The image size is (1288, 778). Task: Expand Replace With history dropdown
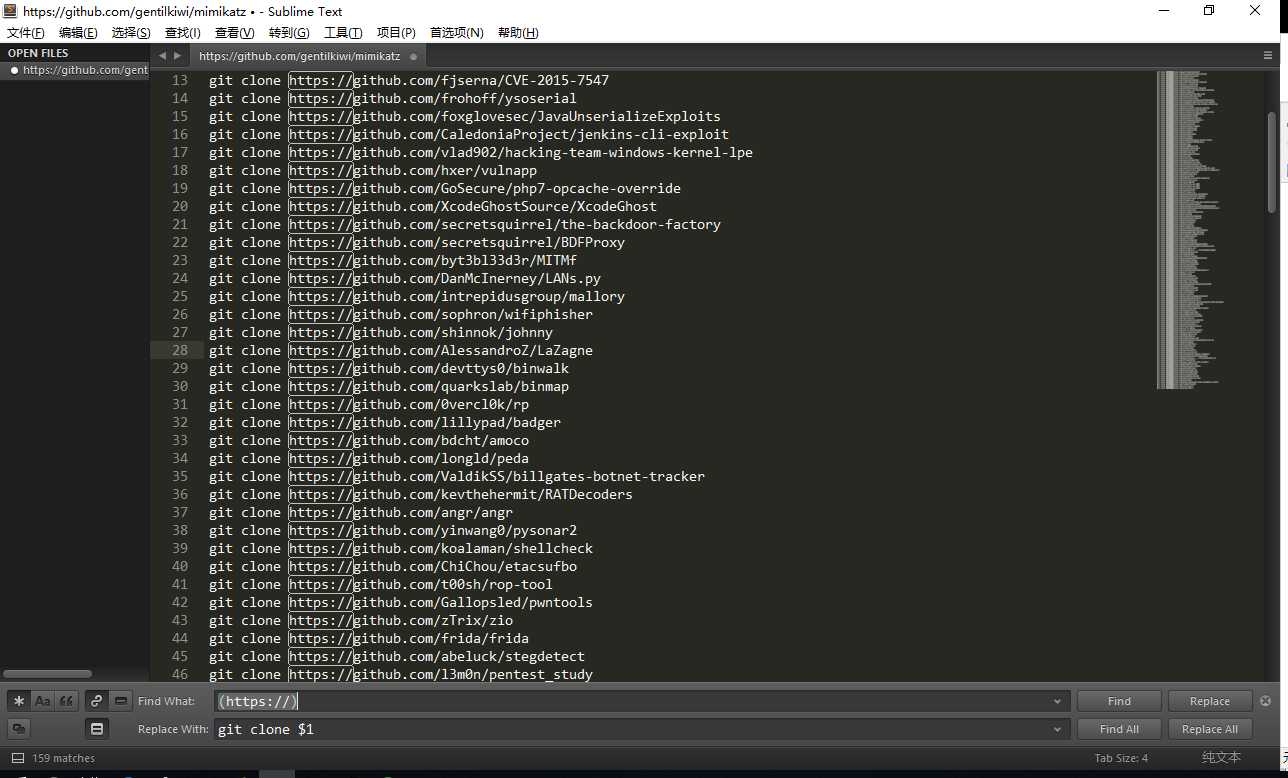point(1057,730)
